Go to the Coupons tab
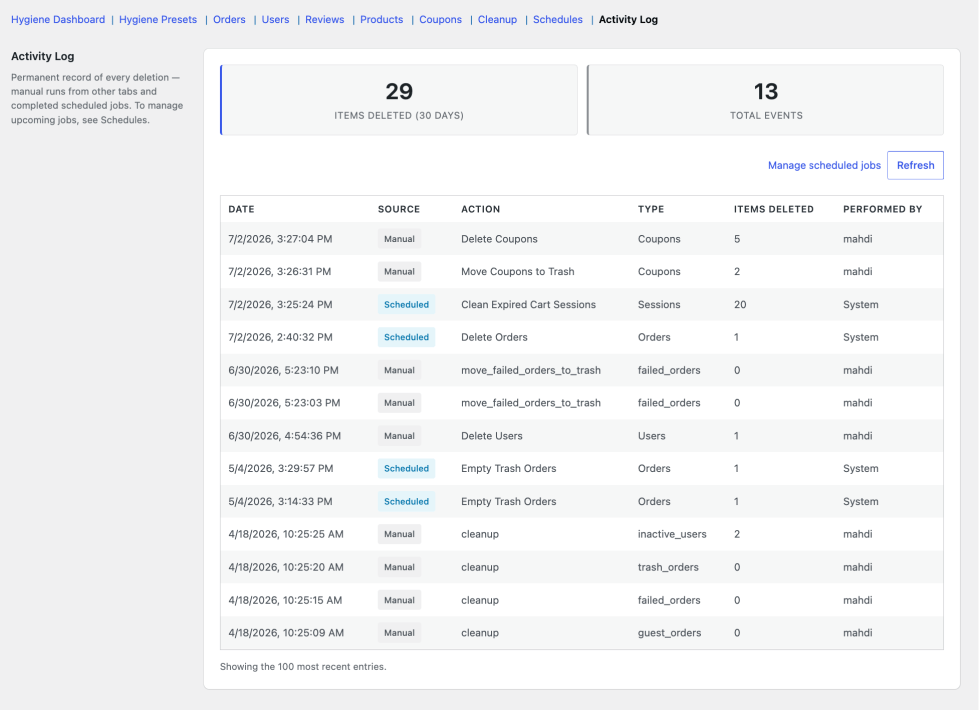Viewport: 979px width, 710px height. [x=440, y=19]
